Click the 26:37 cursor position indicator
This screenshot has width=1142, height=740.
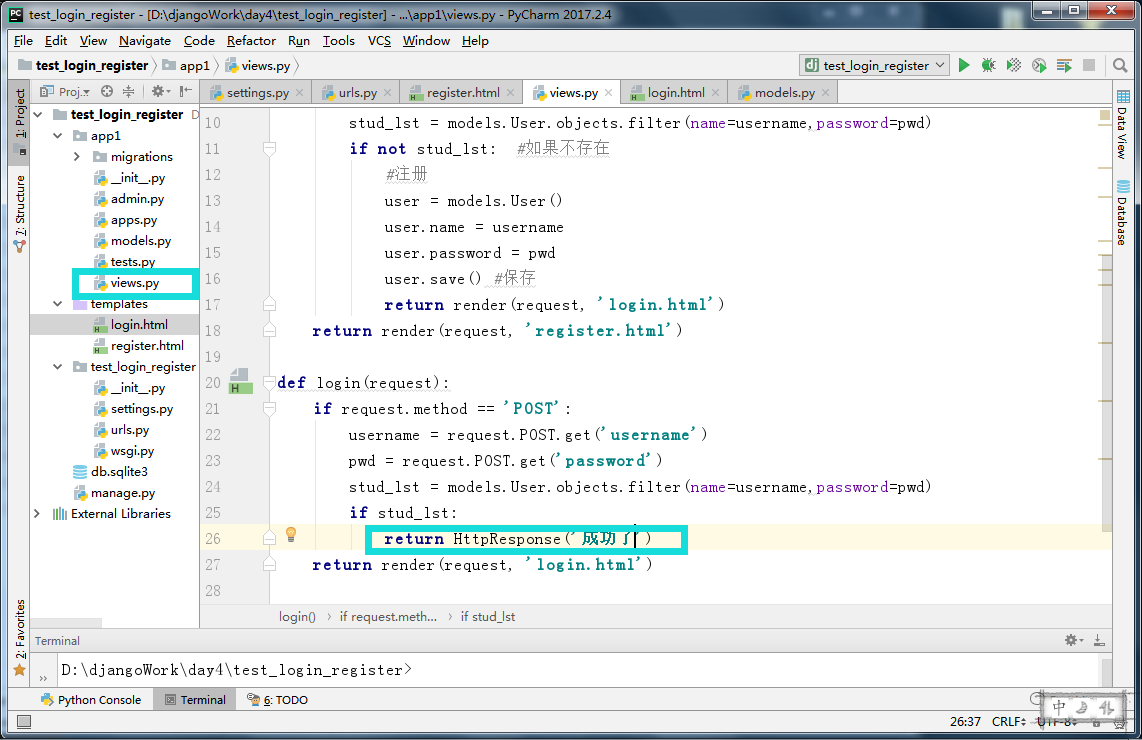pos(965,722)
